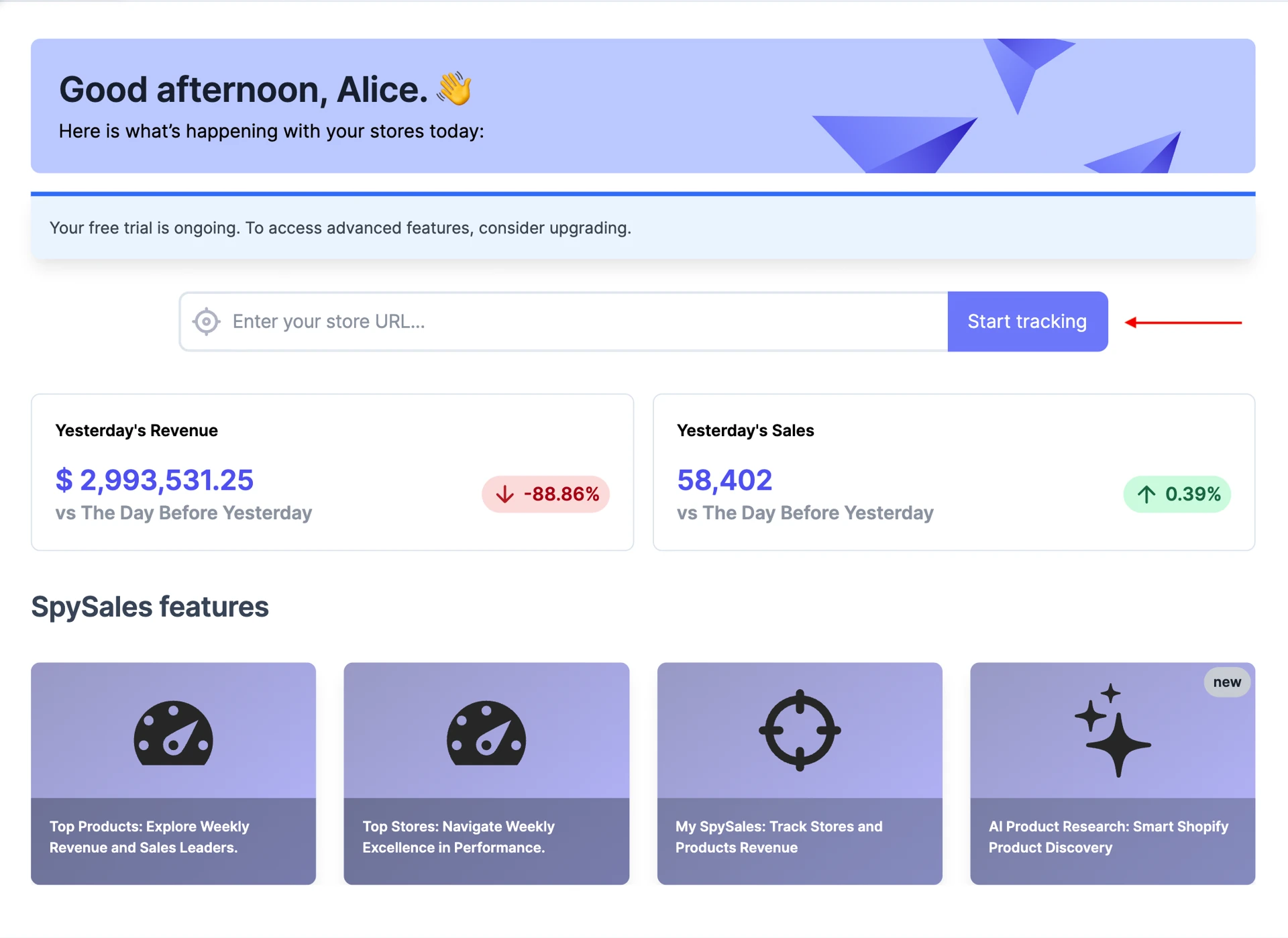Click the red down-arrow revenue icon
Screen dimensions: 1288x938
coord(504,494)
